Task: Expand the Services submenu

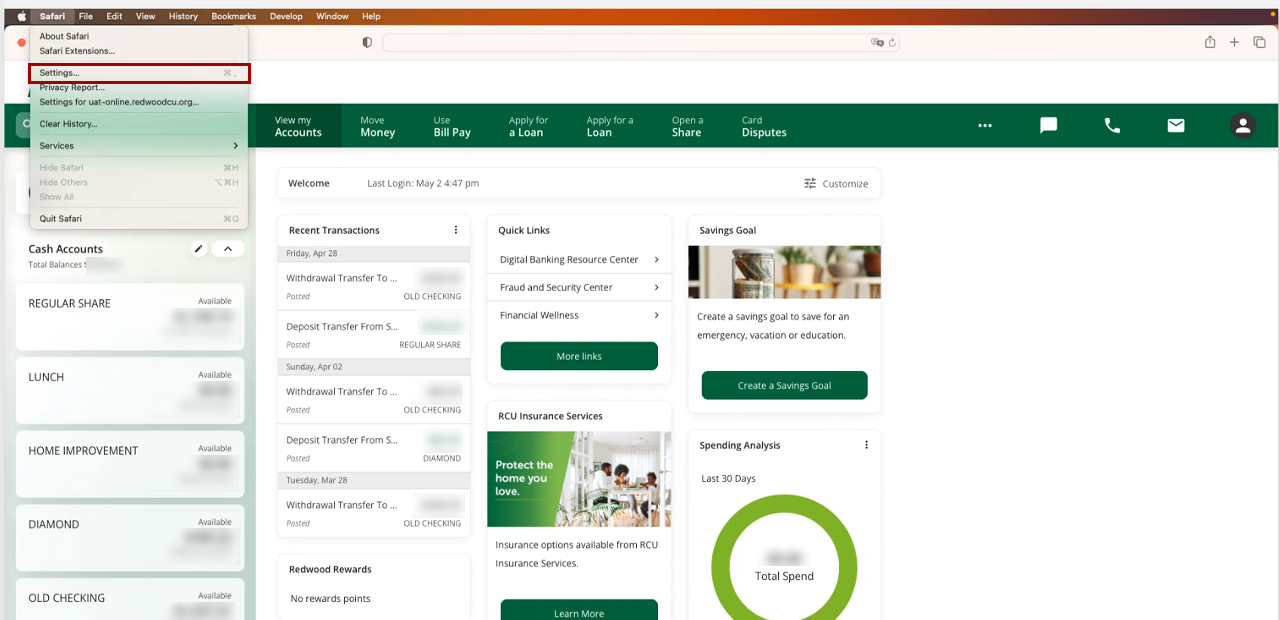Action: 139,146
